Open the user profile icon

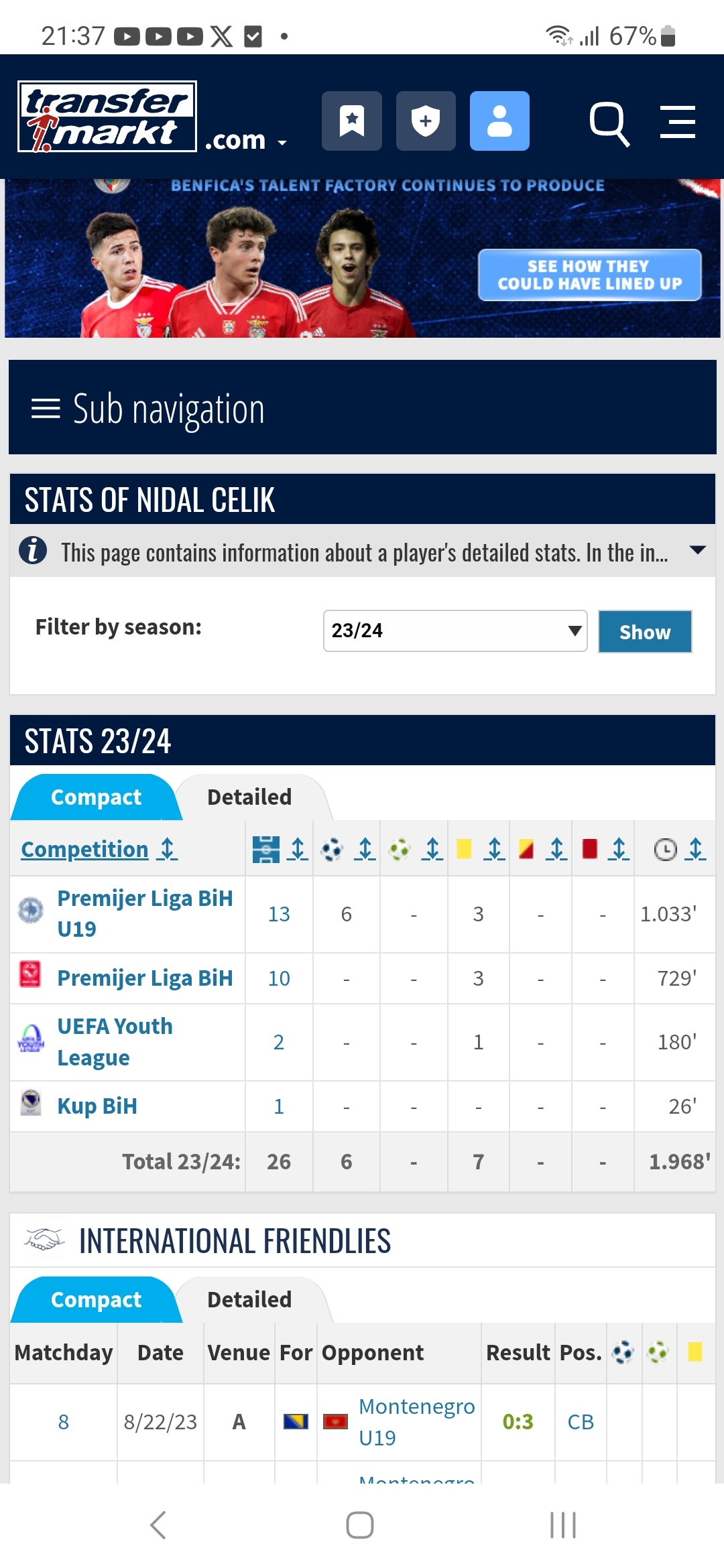coord(499,121)
